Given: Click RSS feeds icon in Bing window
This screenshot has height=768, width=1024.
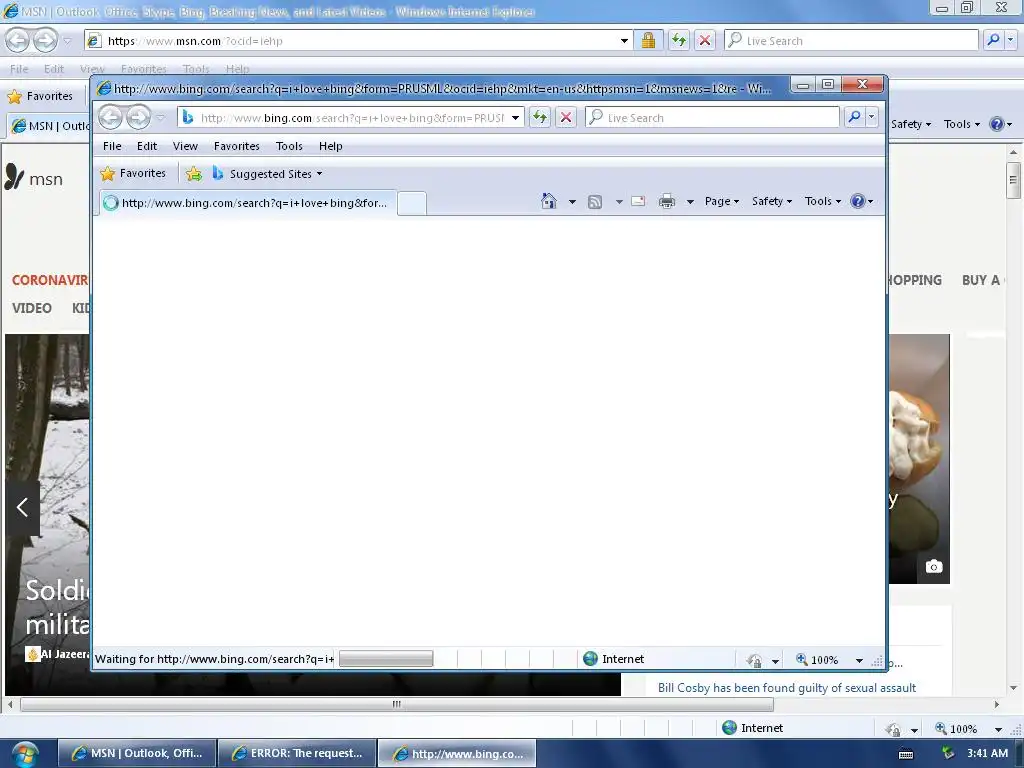Looking at the screenshot, I should (x=595, y=202).
